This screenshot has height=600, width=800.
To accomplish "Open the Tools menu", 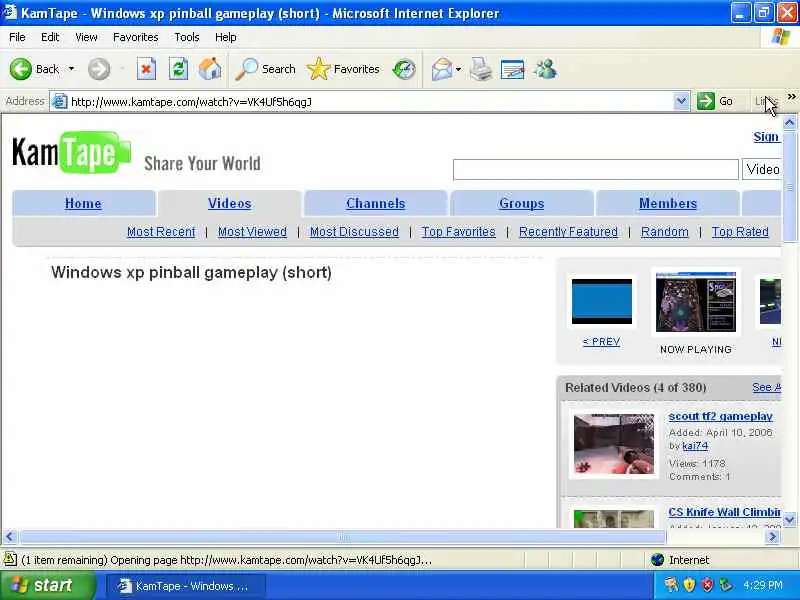I will 187,37.
